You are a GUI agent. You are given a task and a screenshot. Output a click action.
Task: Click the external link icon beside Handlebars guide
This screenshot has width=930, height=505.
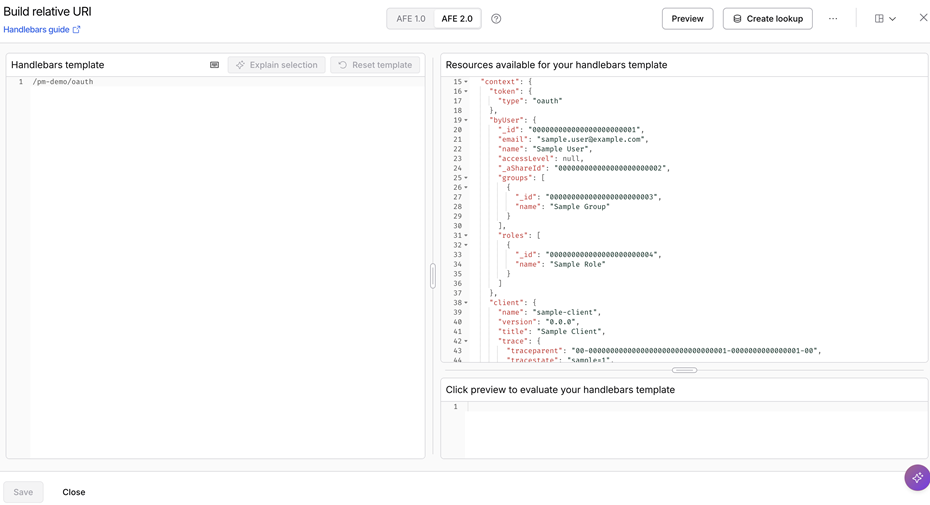77,29
